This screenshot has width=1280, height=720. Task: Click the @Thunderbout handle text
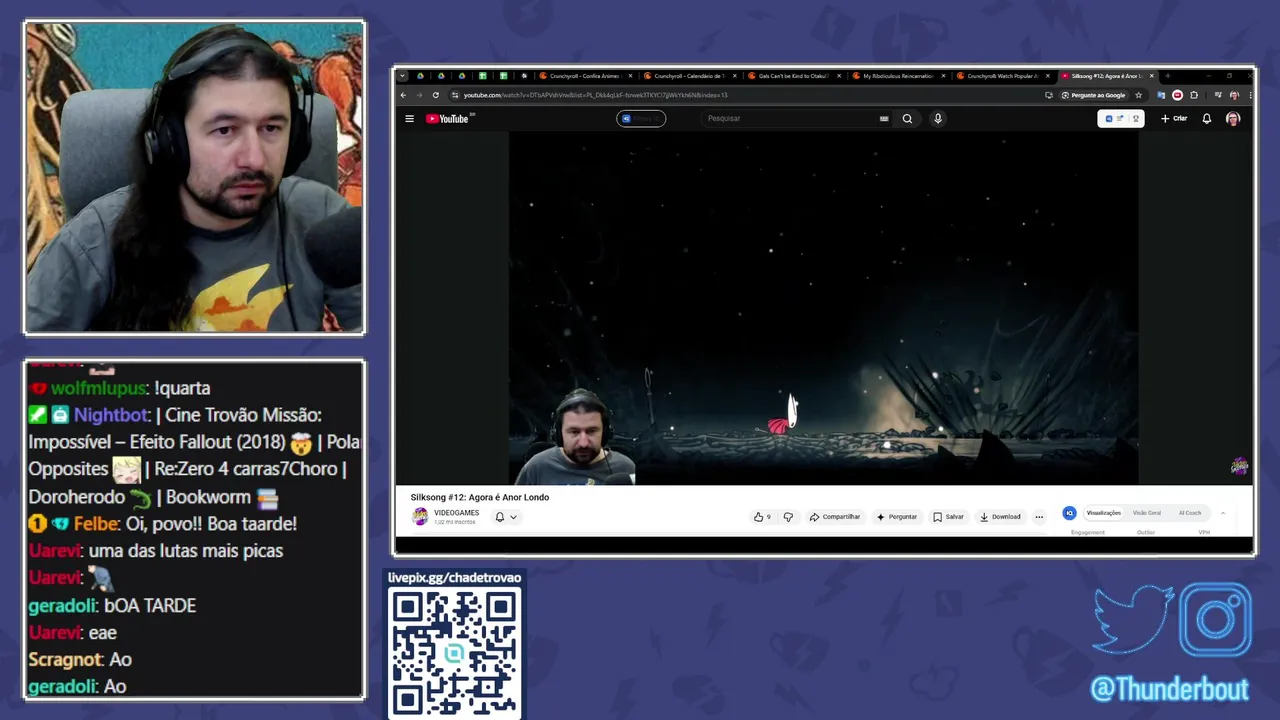(1169, 689)
